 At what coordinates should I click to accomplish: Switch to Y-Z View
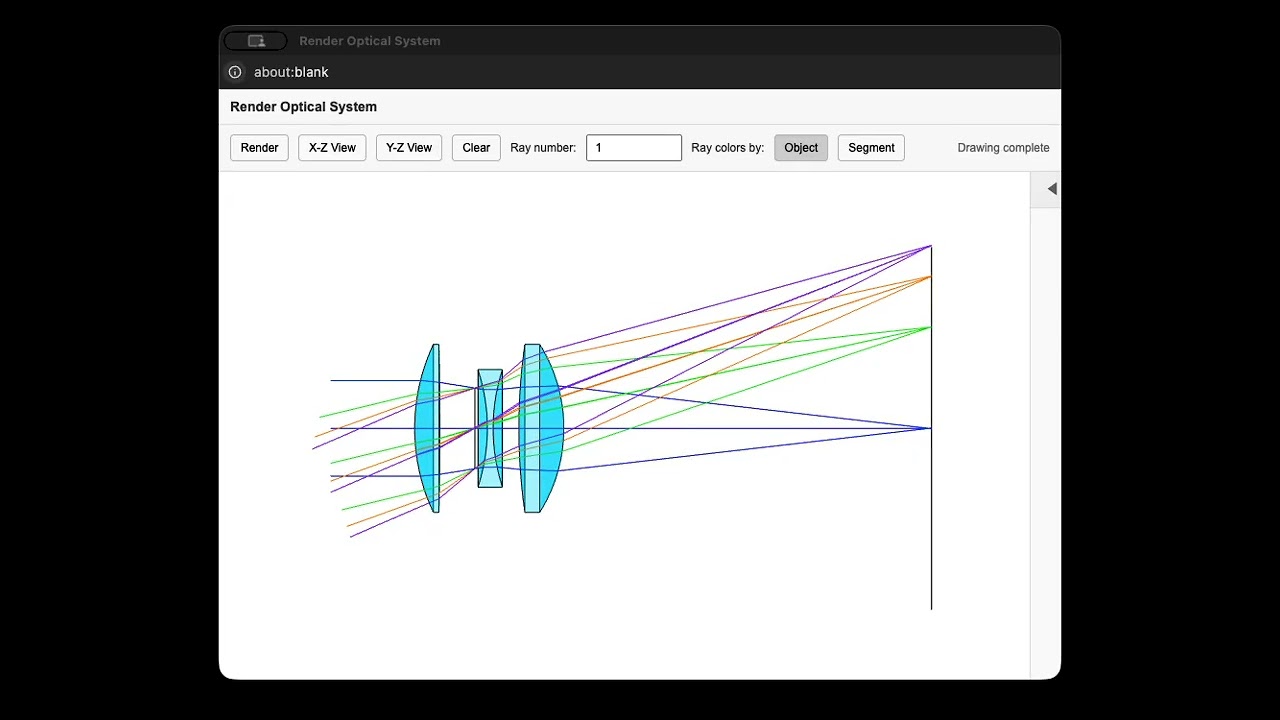point(409,148)
